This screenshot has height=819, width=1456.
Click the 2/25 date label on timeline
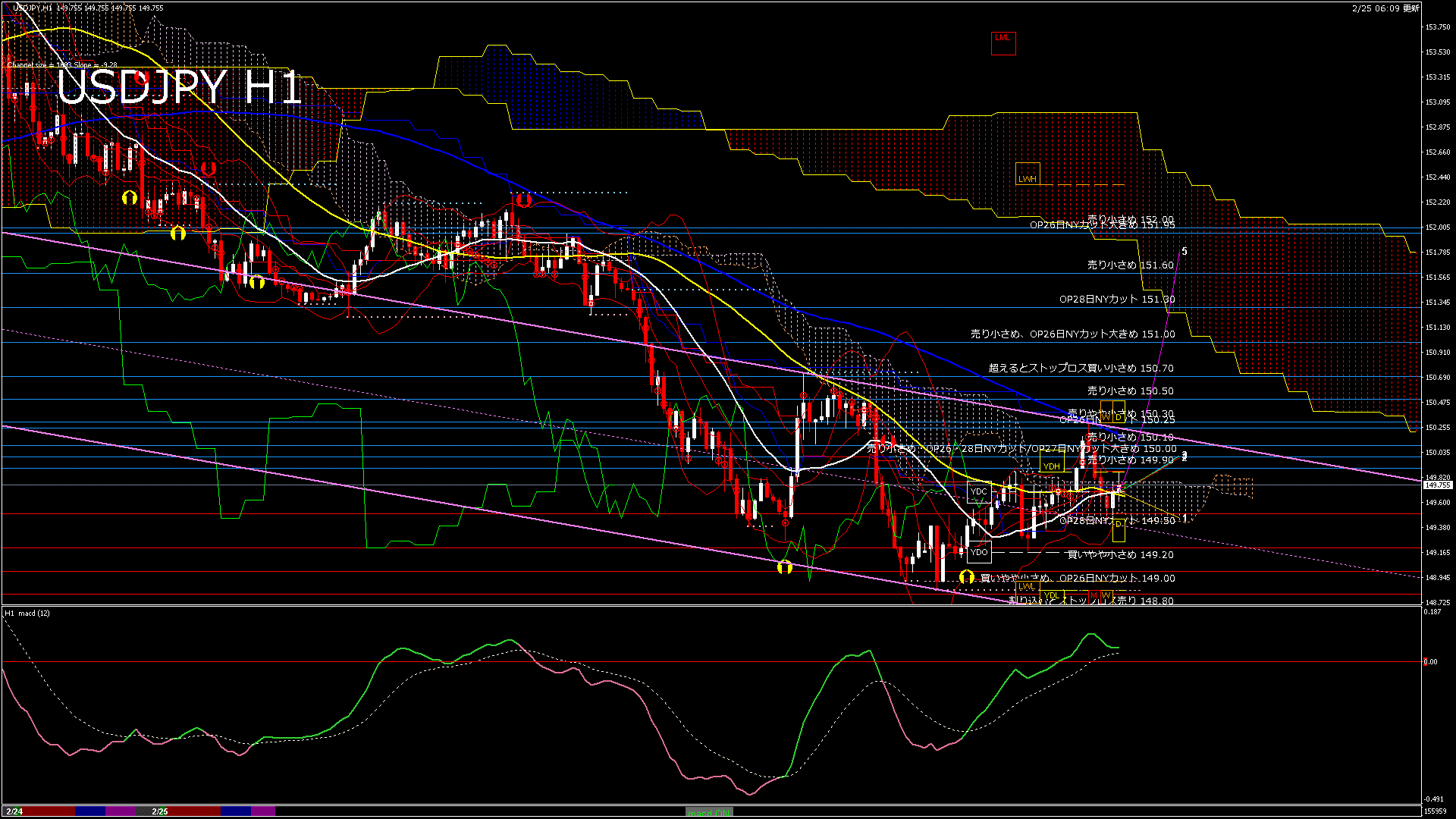[160, 811]
